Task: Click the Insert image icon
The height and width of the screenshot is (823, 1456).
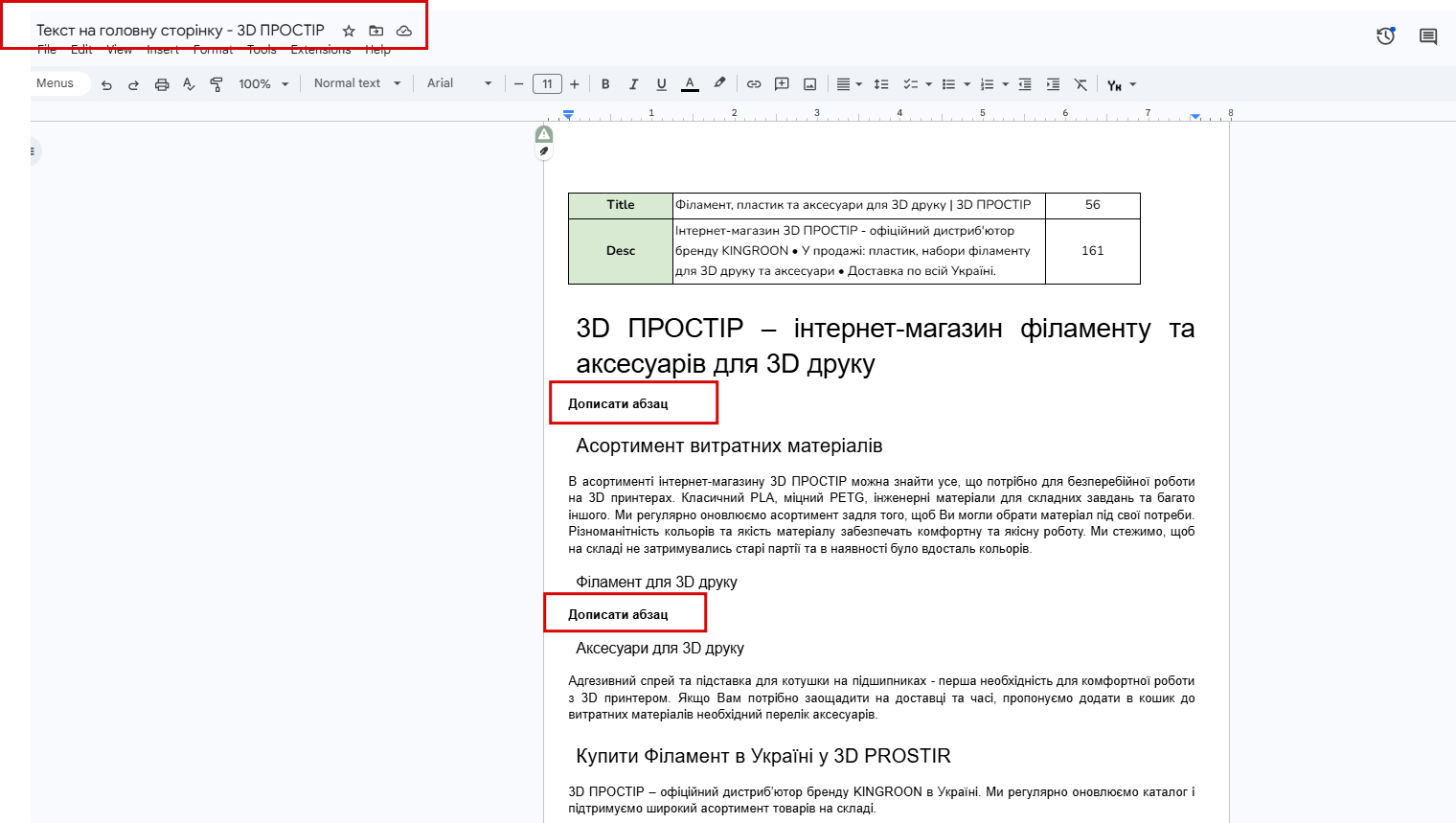Action: click(809, 84)
